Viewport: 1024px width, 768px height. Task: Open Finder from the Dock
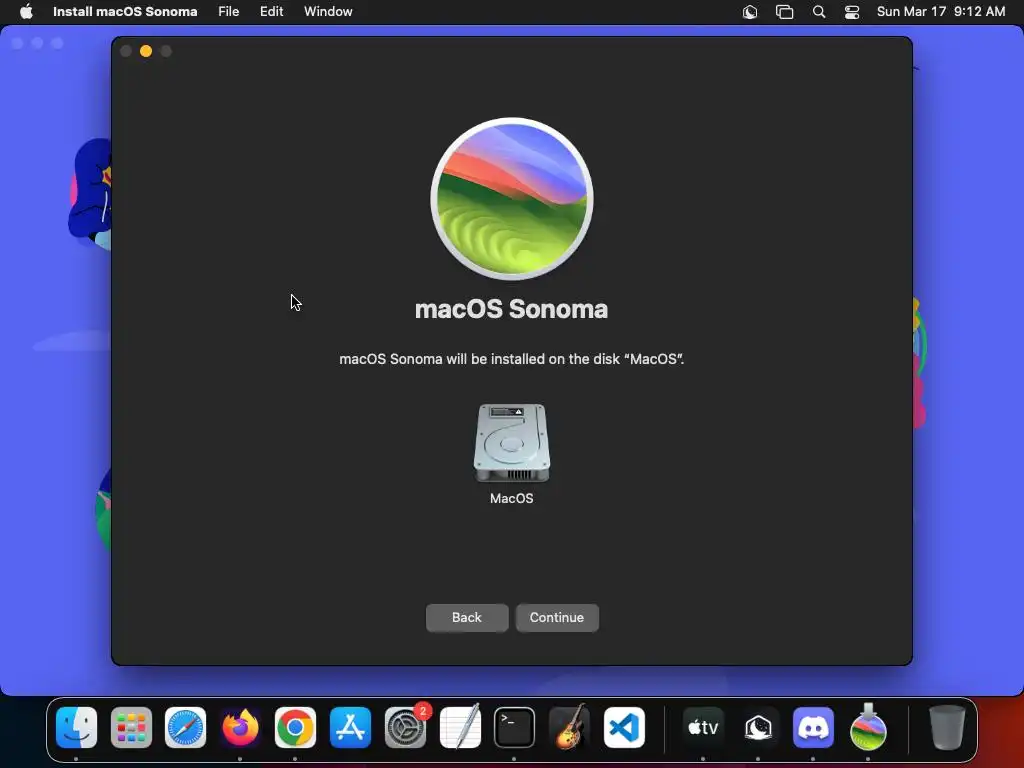(x=76, y=727)
